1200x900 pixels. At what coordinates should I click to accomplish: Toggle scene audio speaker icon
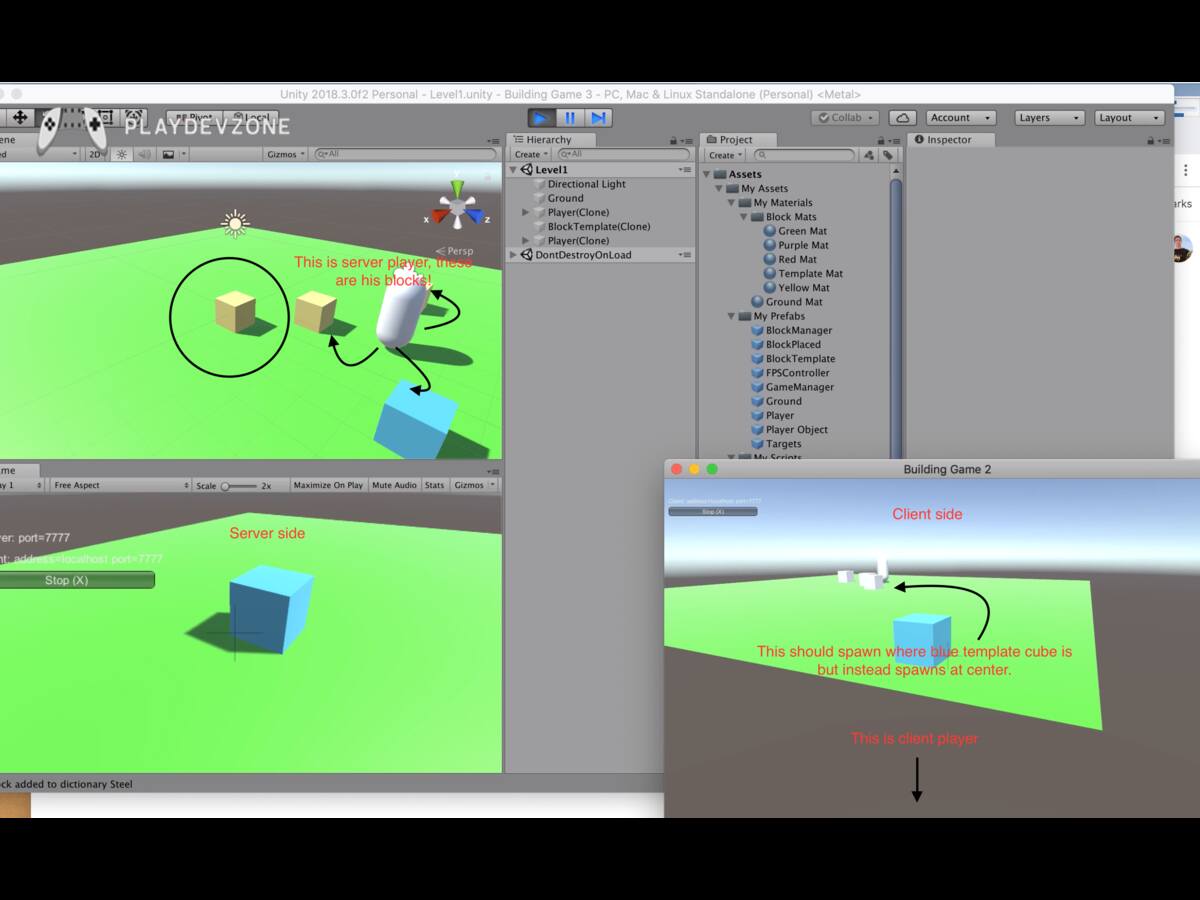145,154
